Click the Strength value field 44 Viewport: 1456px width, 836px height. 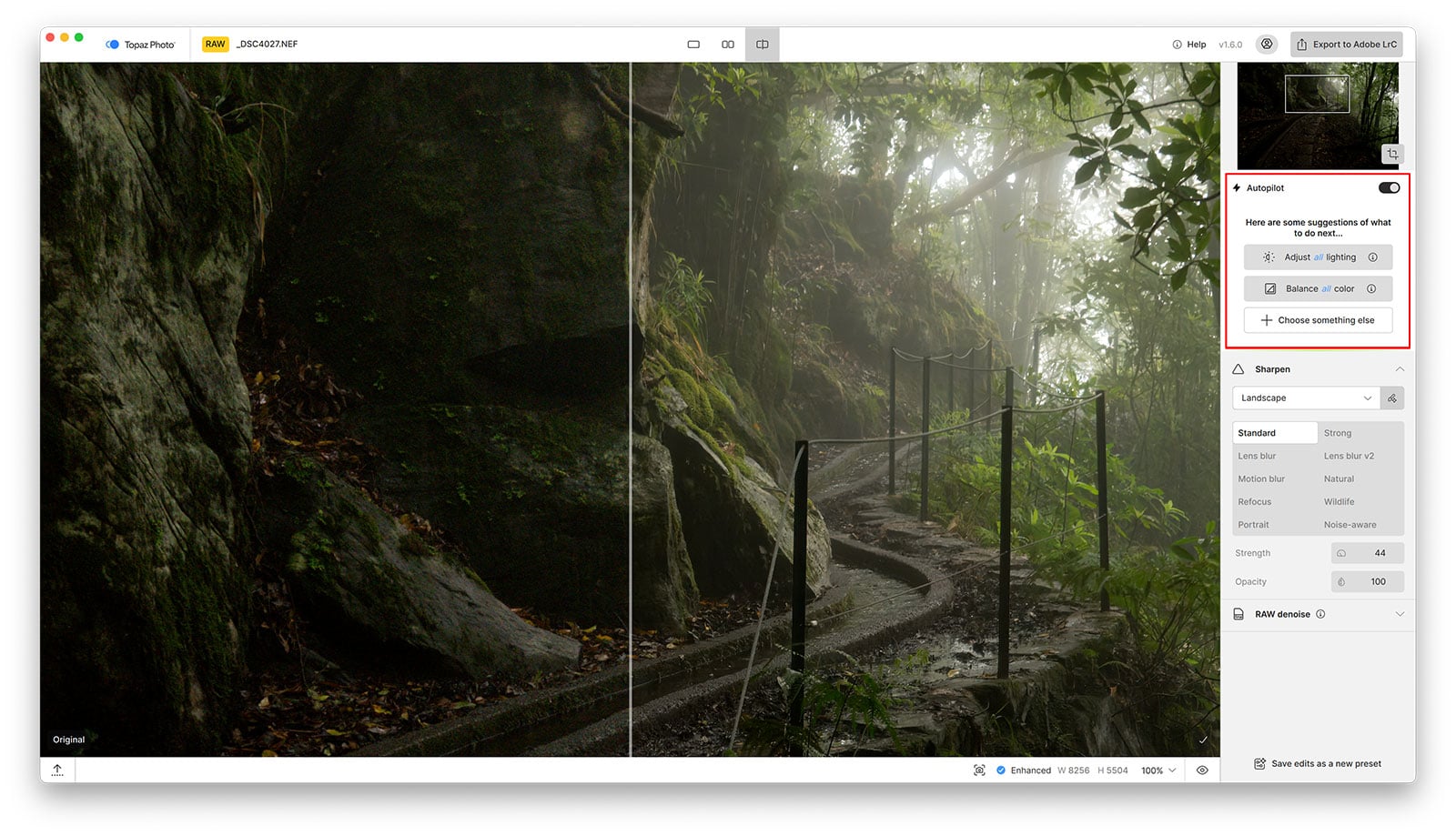pos(1368,553)
